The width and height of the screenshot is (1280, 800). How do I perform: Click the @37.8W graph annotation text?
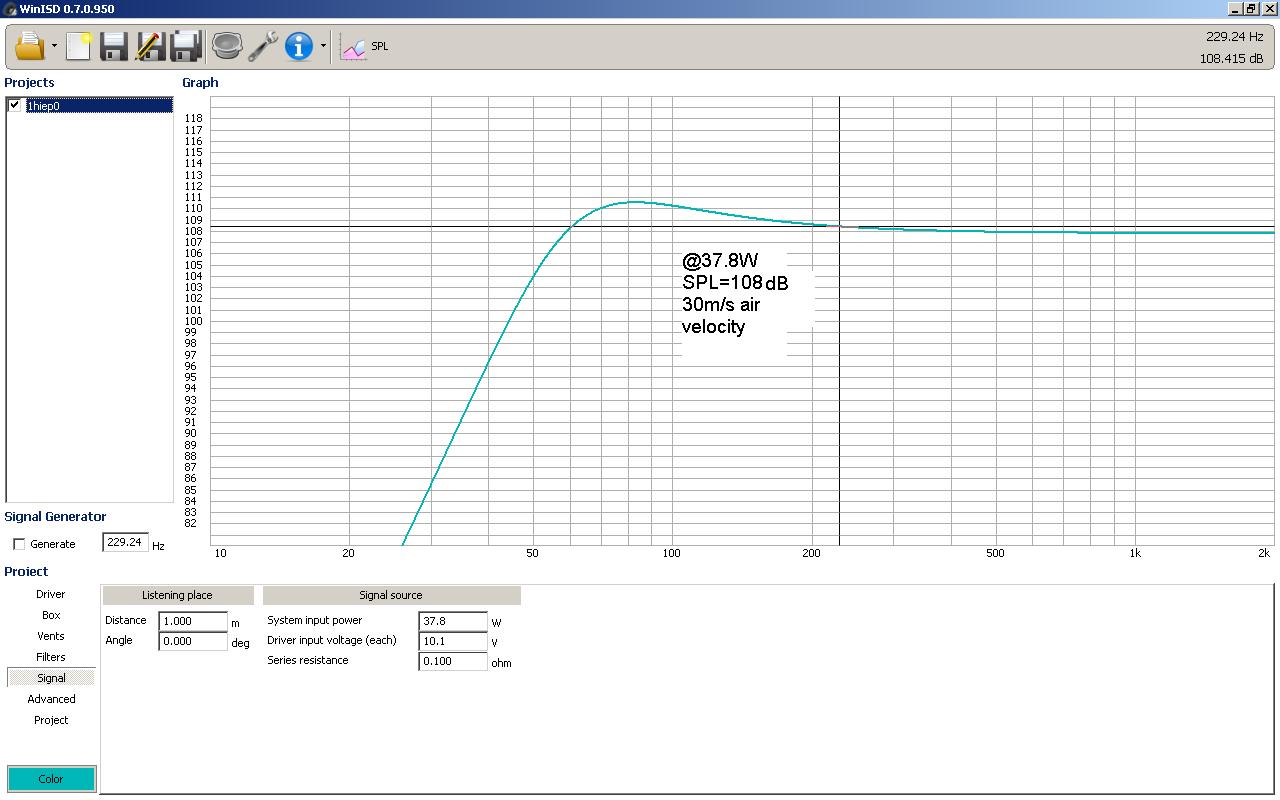pyautogui.click(x=720, y=261)
